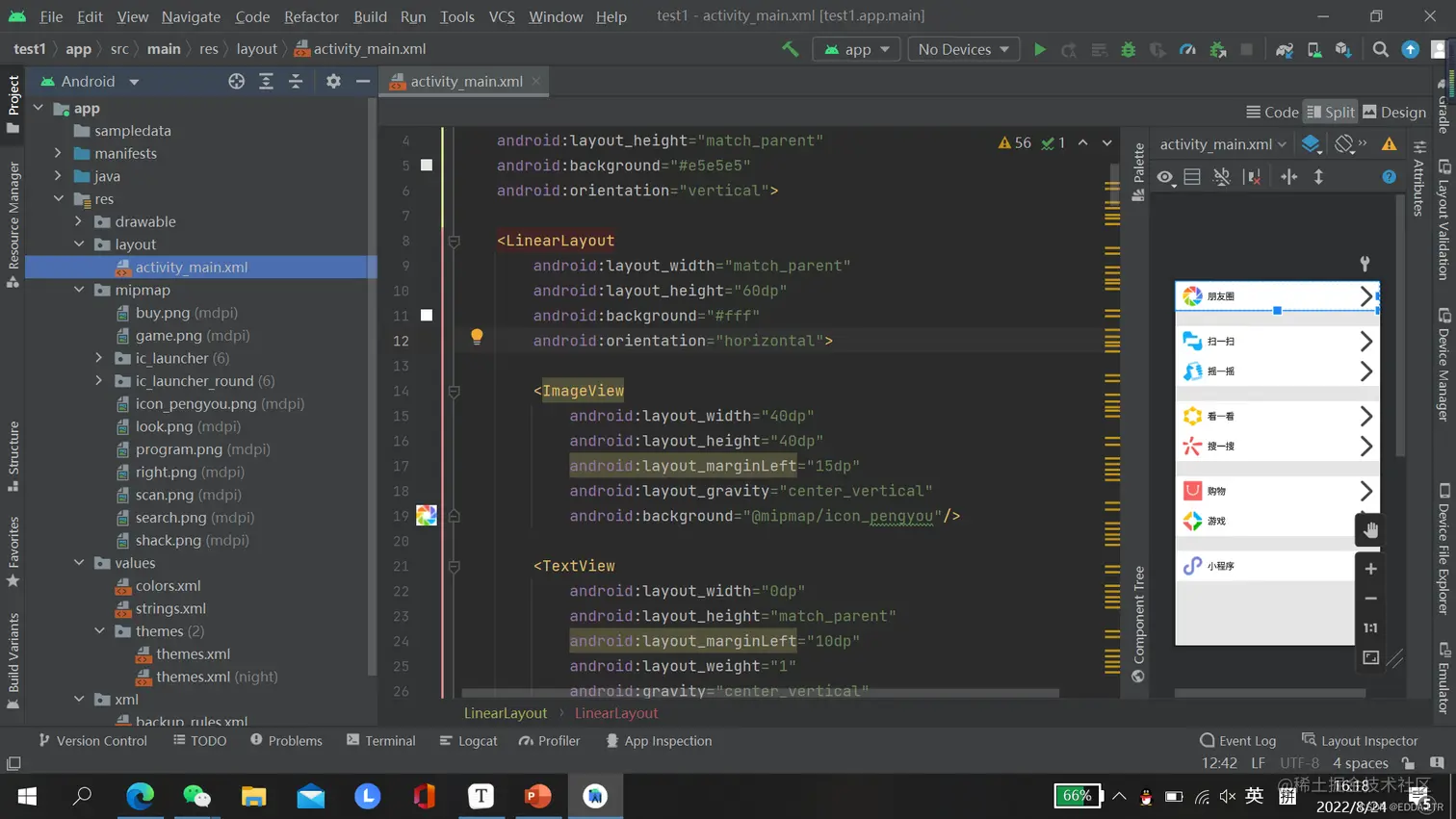Select the activity_main.xml editor tab
The image size is (1456, 819).
click(x=466, y=82)
